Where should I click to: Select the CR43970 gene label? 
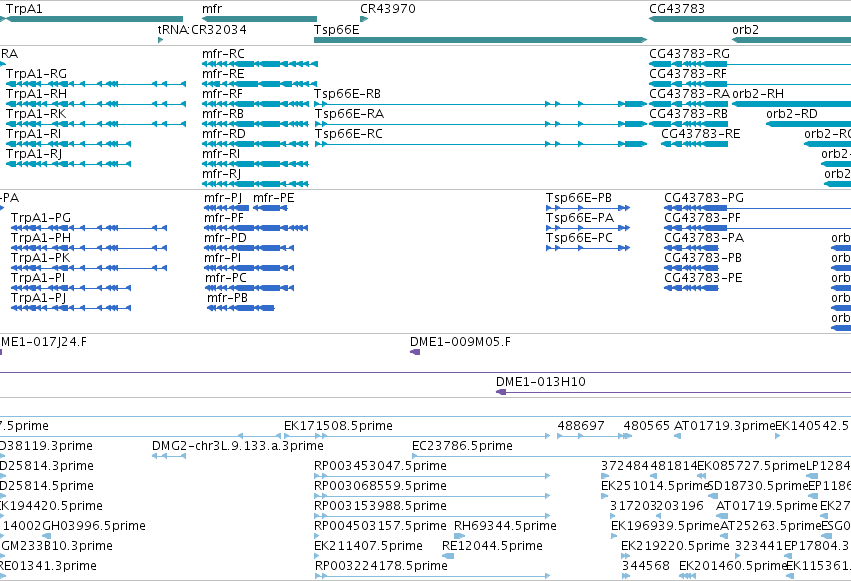388,9
